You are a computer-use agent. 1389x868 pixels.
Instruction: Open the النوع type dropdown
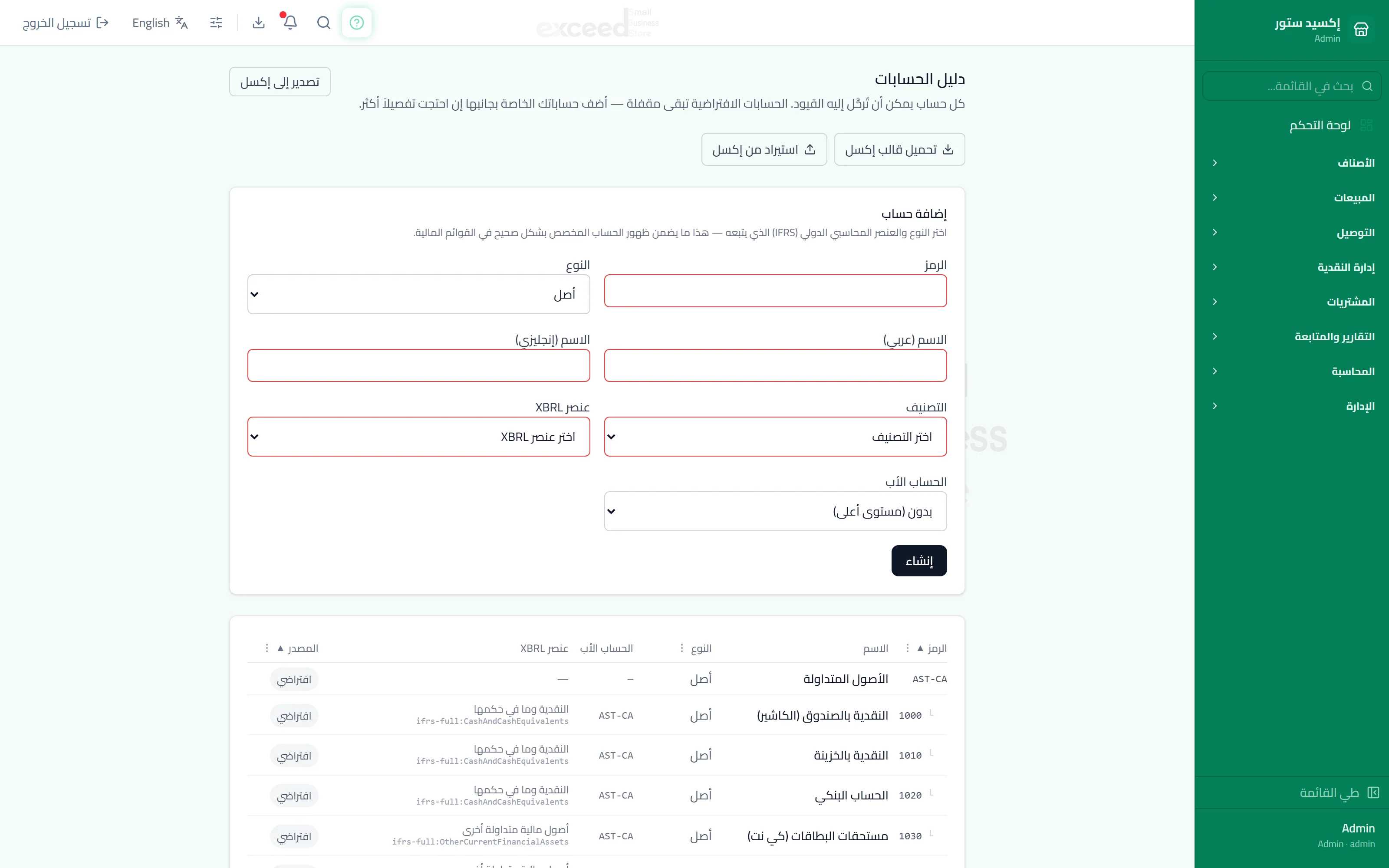418,294
